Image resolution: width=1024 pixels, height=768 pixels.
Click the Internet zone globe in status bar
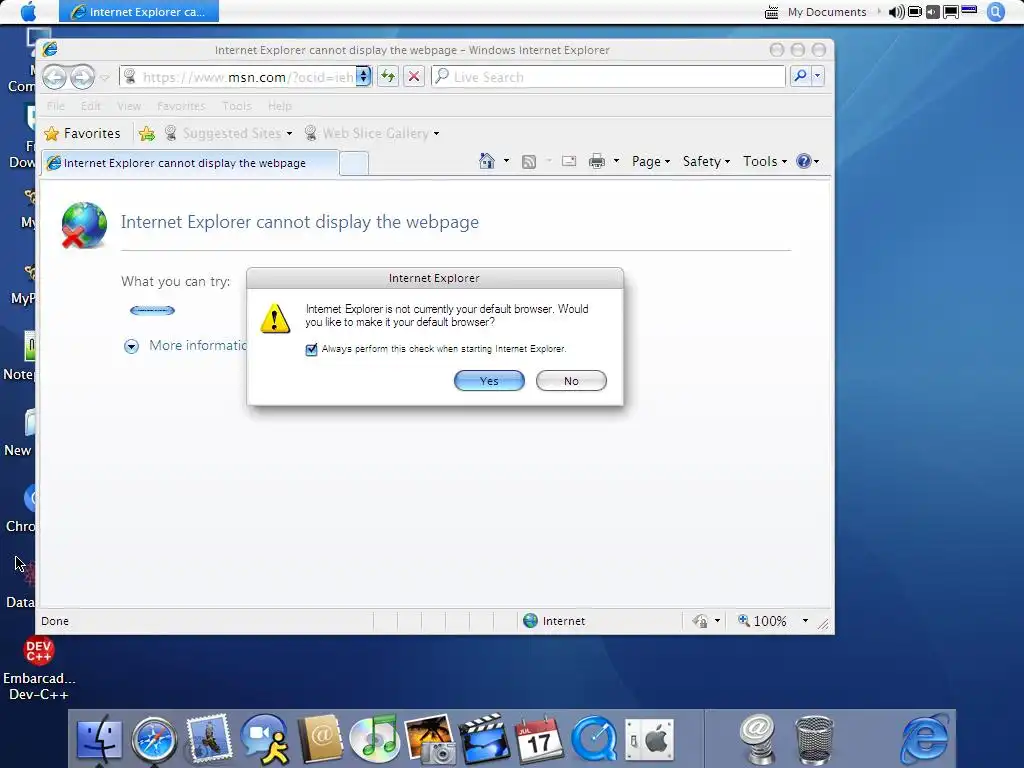[531, 620]
